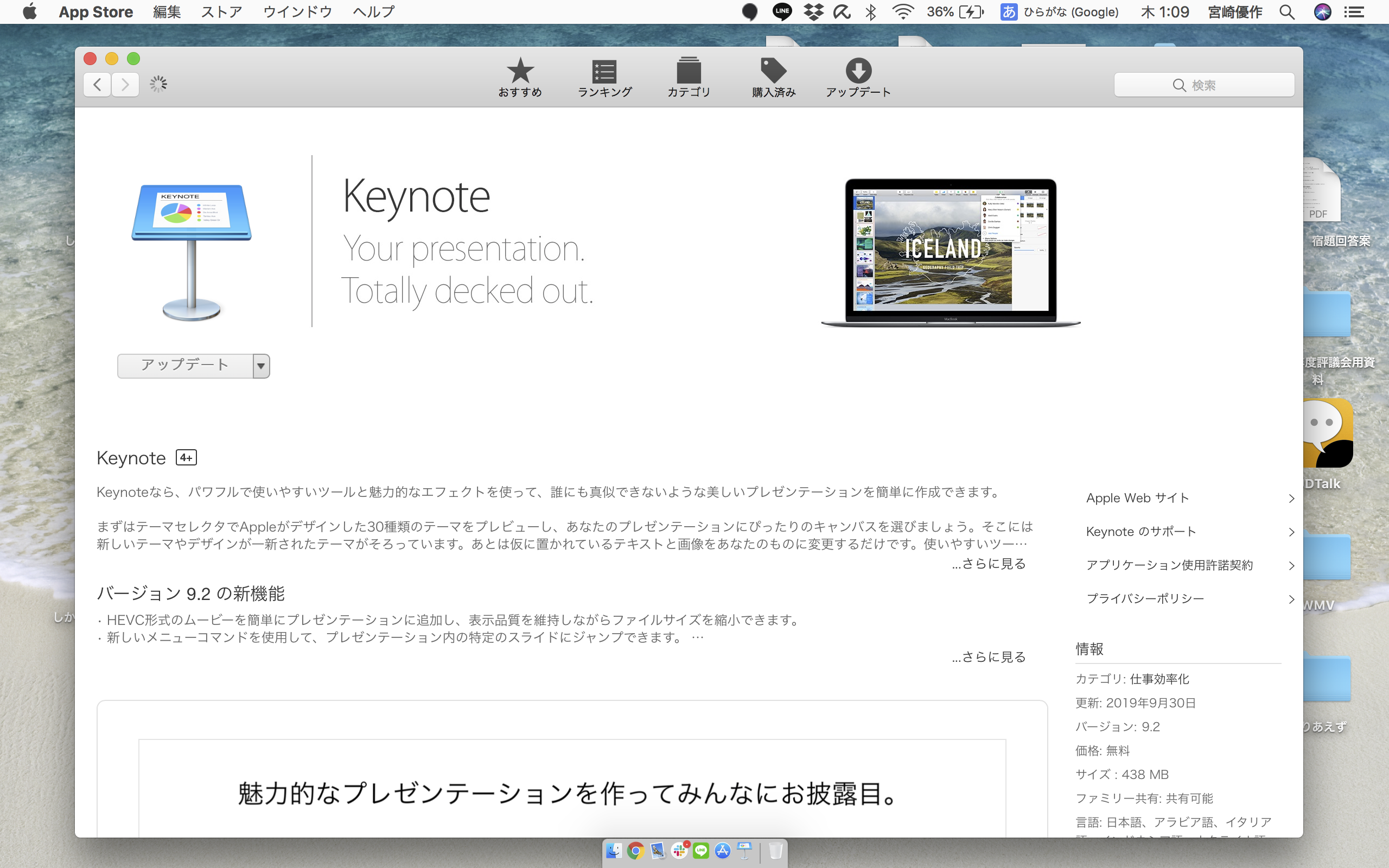Image resolution: width=1389 pixels, height=868 pixels.
Task: Open the おすすめ (Featured) star icon
Action: (520, 71)
